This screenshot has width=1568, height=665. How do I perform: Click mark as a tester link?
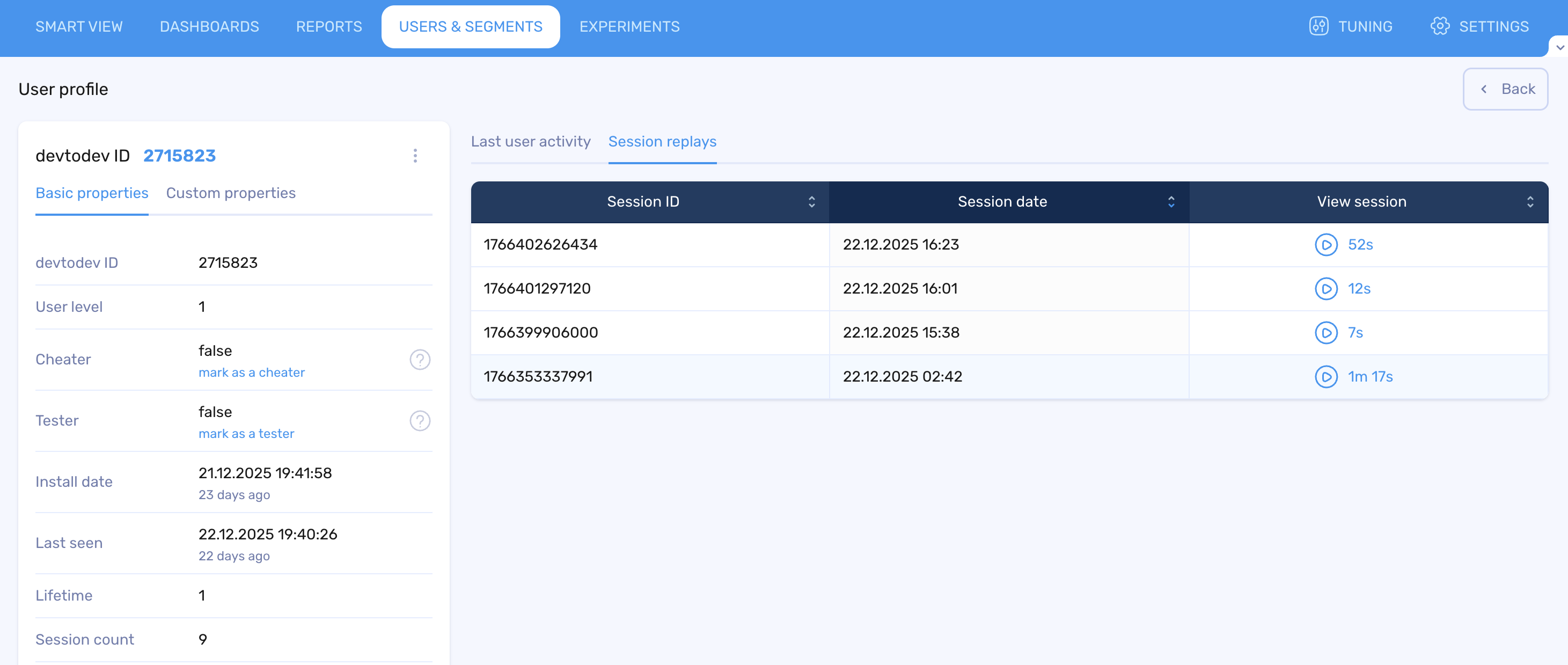[246, 434]
